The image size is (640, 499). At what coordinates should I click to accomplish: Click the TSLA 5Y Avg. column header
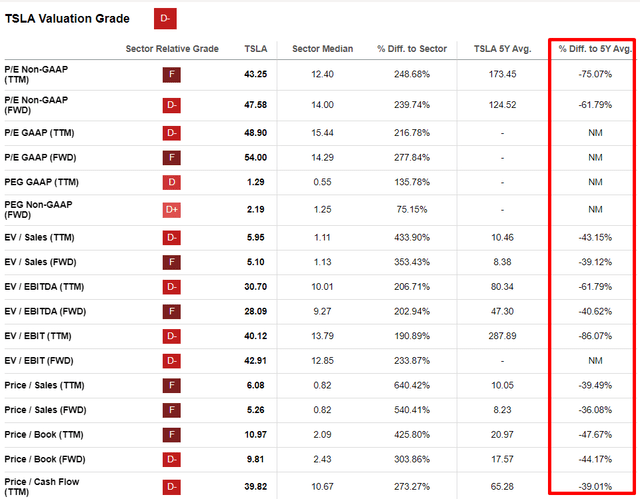point(502,49)
